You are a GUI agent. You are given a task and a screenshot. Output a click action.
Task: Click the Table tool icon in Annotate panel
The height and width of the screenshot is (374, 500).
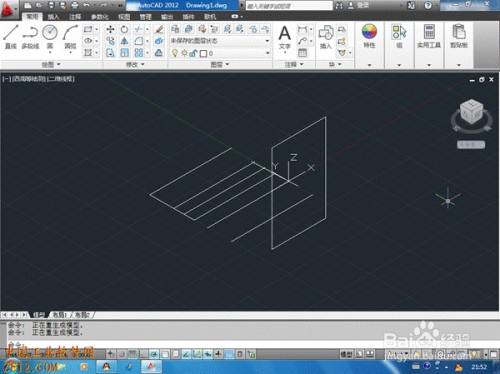pos(302,53)
